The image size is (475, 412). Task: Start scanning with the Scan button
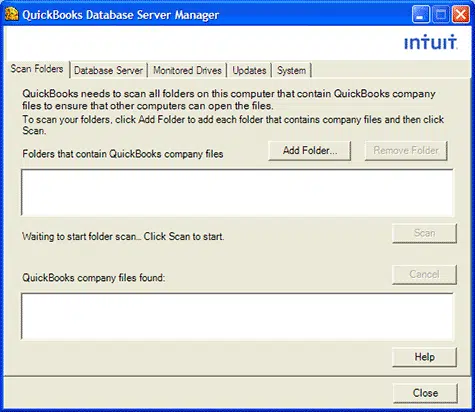pos(424,233)
